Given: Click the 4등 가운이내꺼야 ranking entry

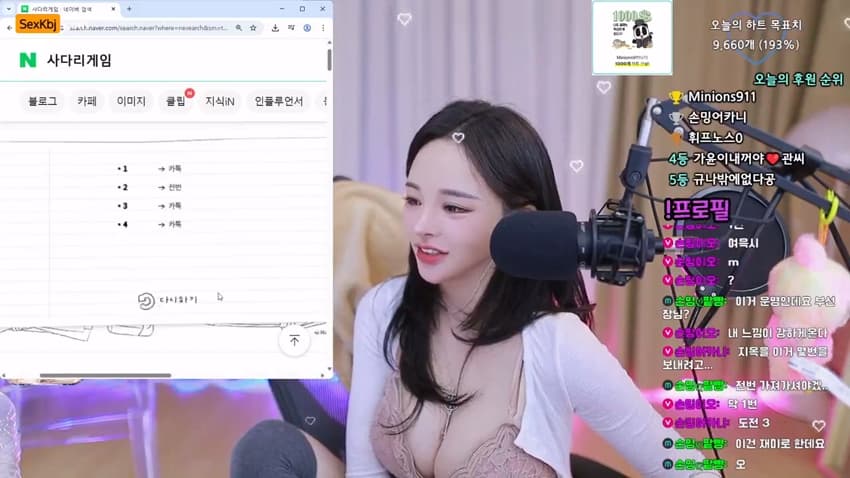Looking at the screenshot, I should [x=737, y=159].
